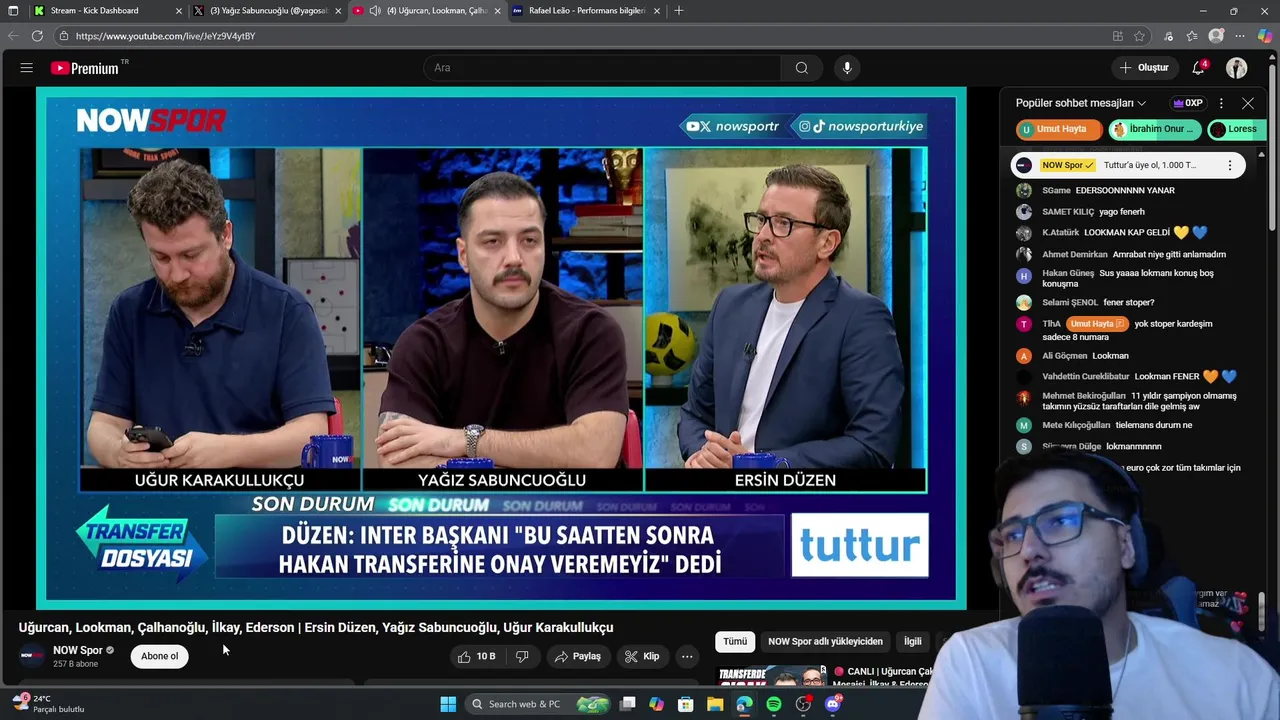1280x720 pixels.
Task: Click the Oluştur create button
Action: coord(1144,68)
